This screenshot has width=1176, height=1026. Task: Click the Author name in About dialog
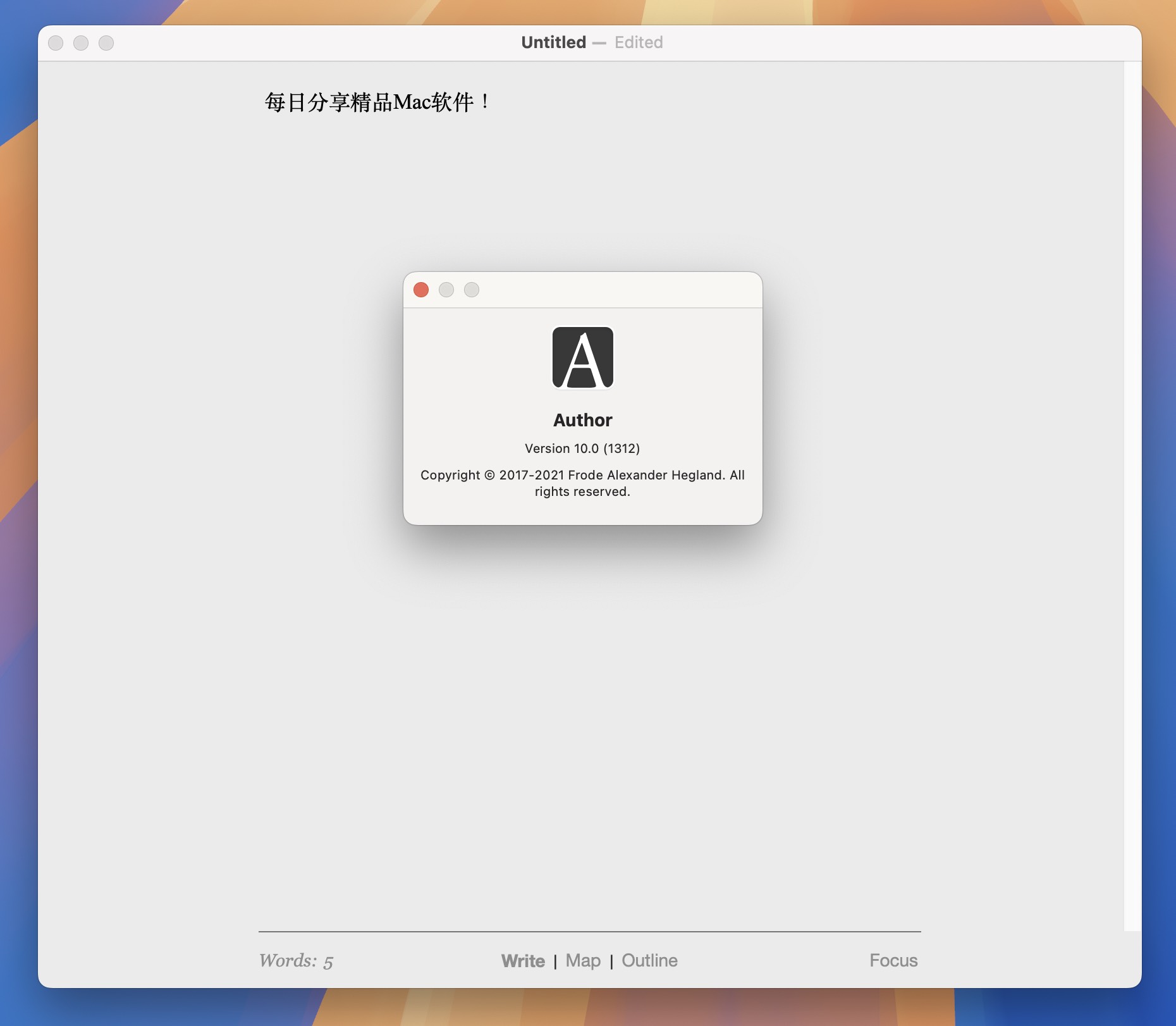pyautogui.click(x=583, y=420)
